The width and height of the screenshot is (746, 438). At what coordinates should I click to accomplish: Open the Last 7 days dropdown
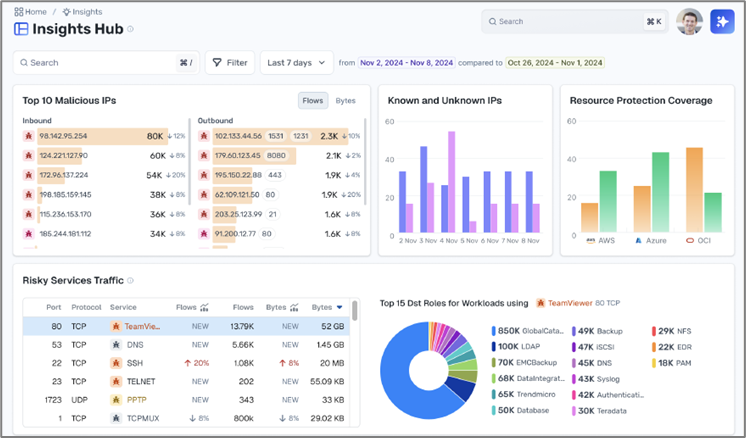tap(296, 63)
